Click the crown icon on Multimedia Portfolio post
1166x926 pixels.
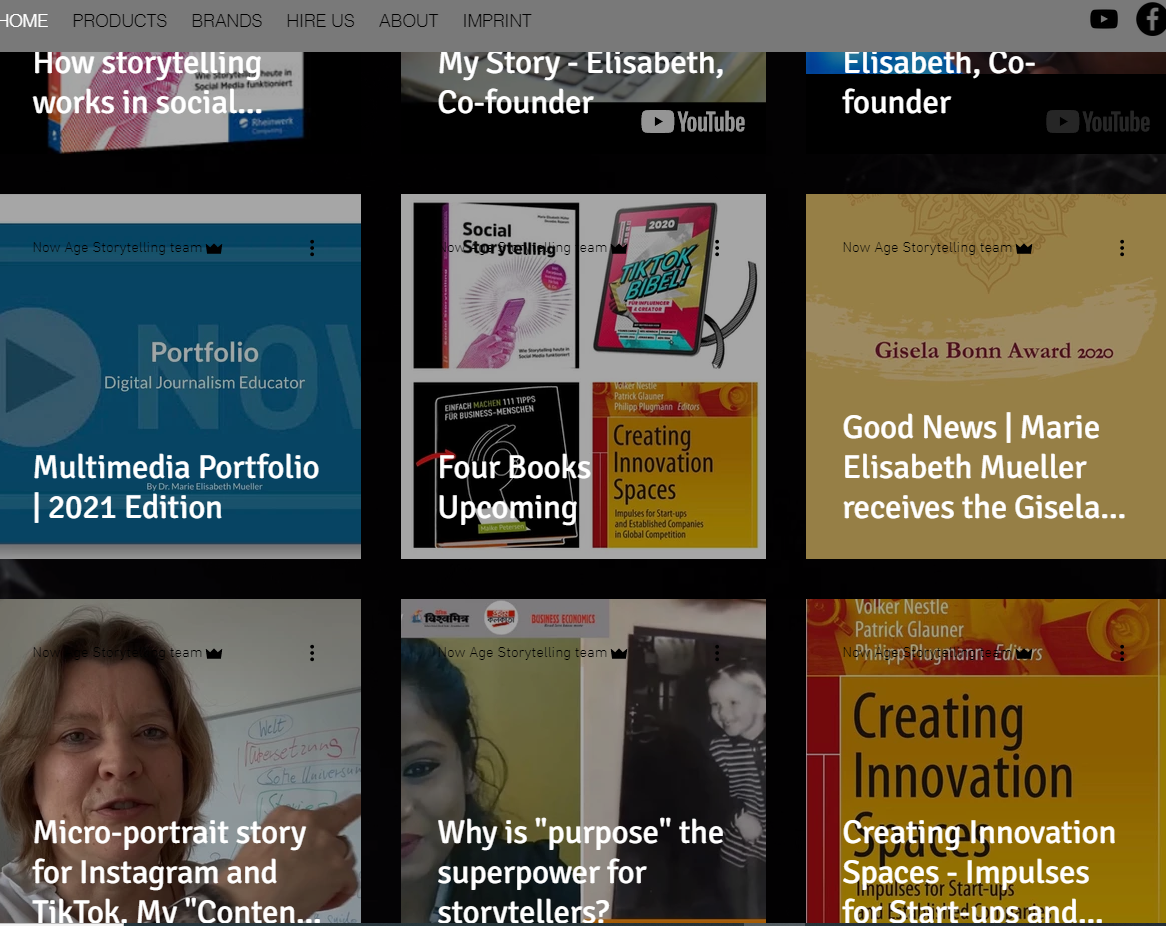point(214,248)
